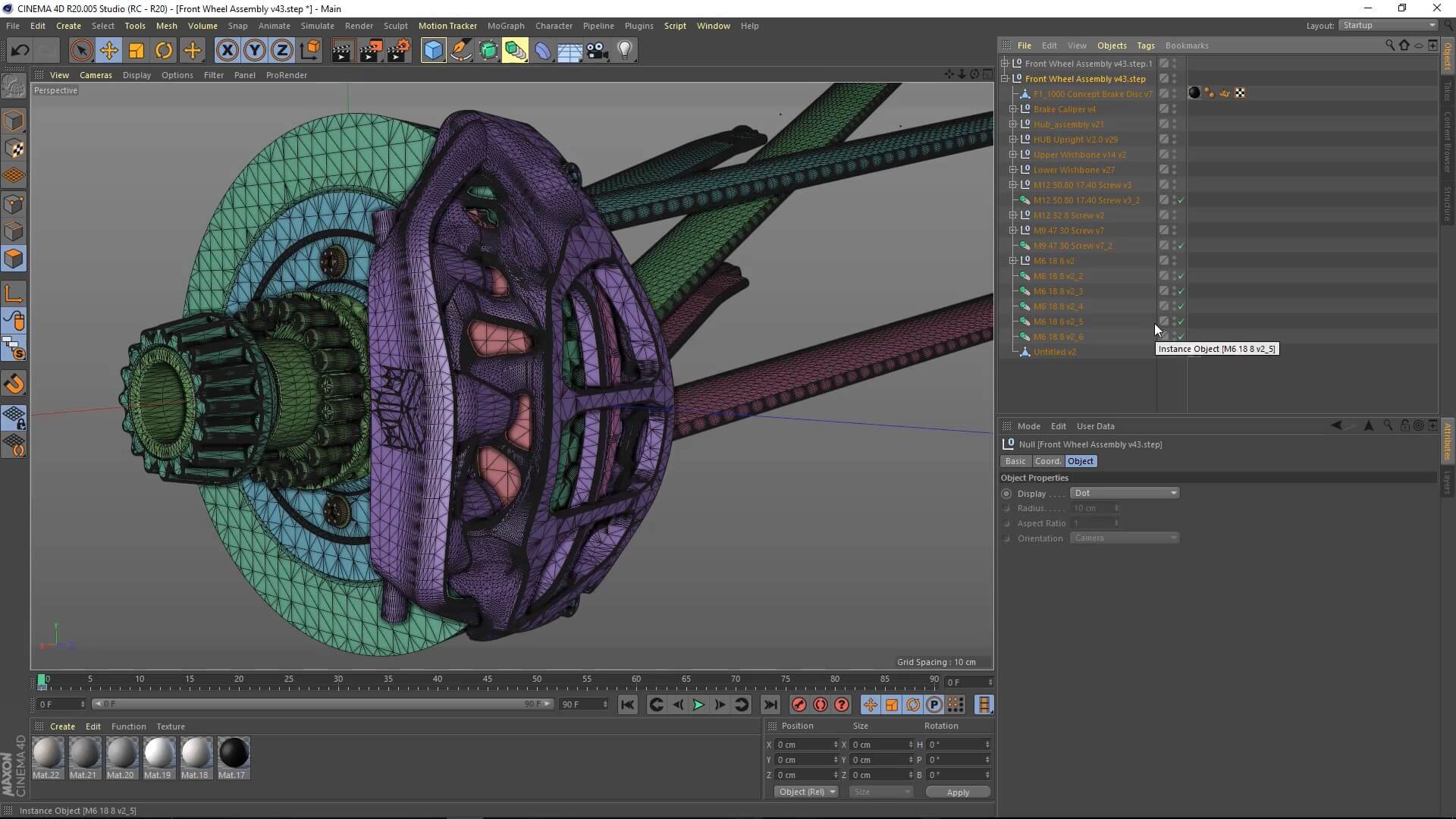1456x819 pixels.
Task: Select the Rotate tool
Action: [164, 51]
